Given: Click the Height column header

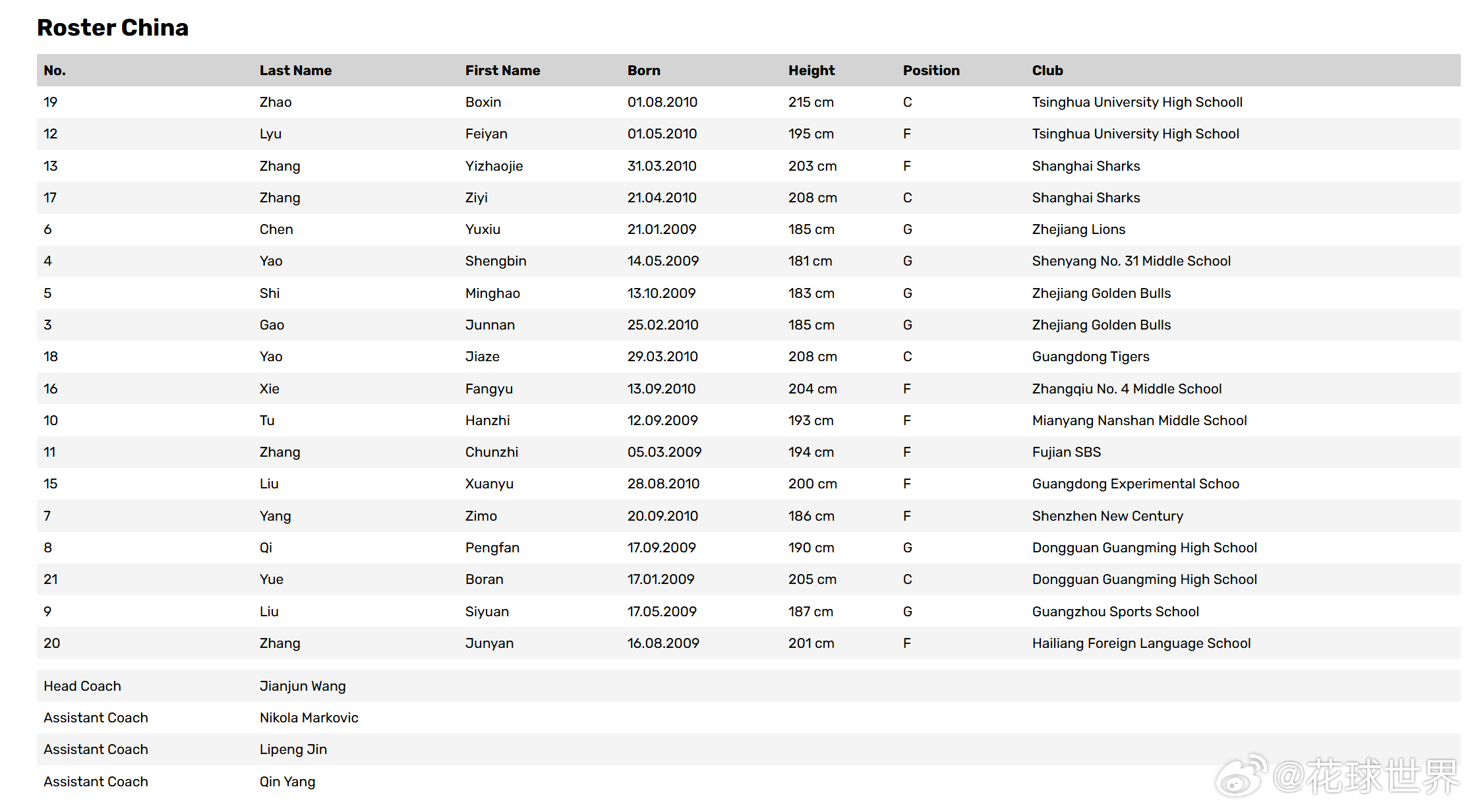Looking at the screenshot, I should (x=811, y=71).
